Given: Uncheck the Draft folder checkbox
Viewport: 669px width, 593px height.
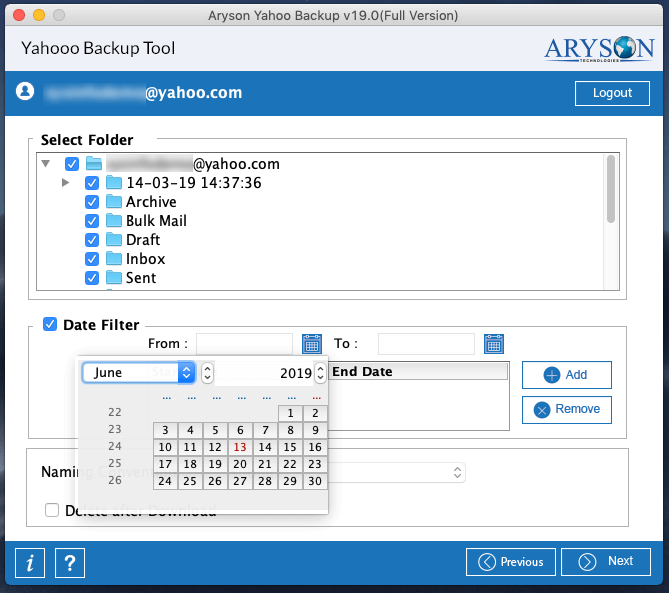Looking at the screenshot, I should click(92, 240).
